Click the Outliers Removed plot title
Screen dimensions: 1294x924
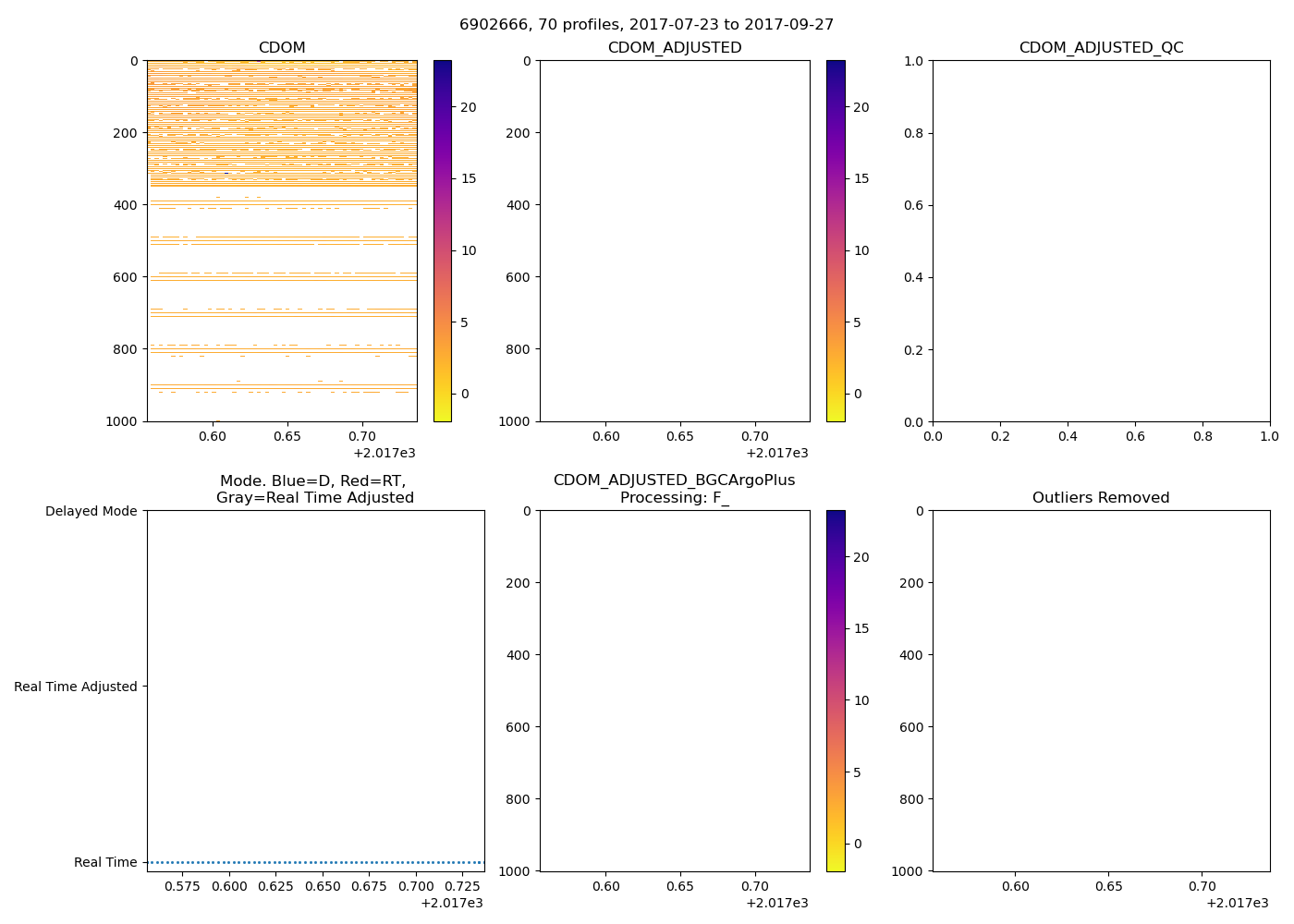[x=1101, y=498]
